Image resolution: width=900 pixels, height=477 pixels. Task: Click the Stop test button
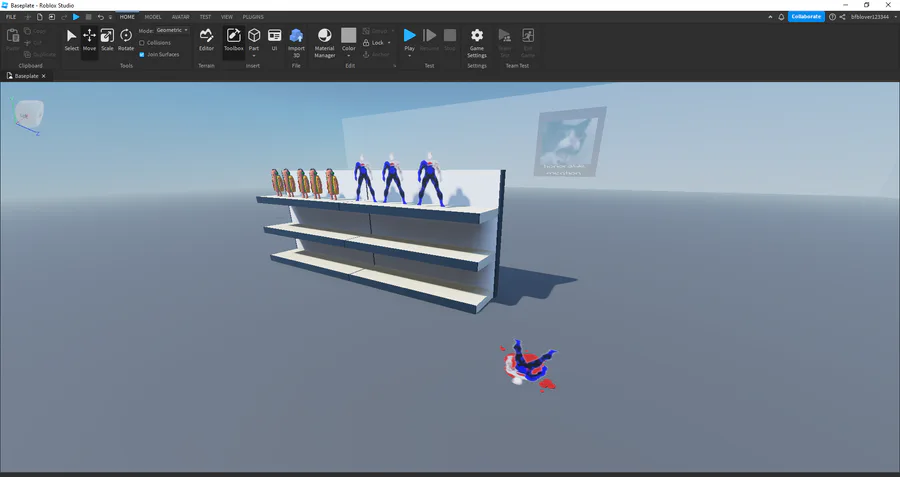tap(450, 36)
